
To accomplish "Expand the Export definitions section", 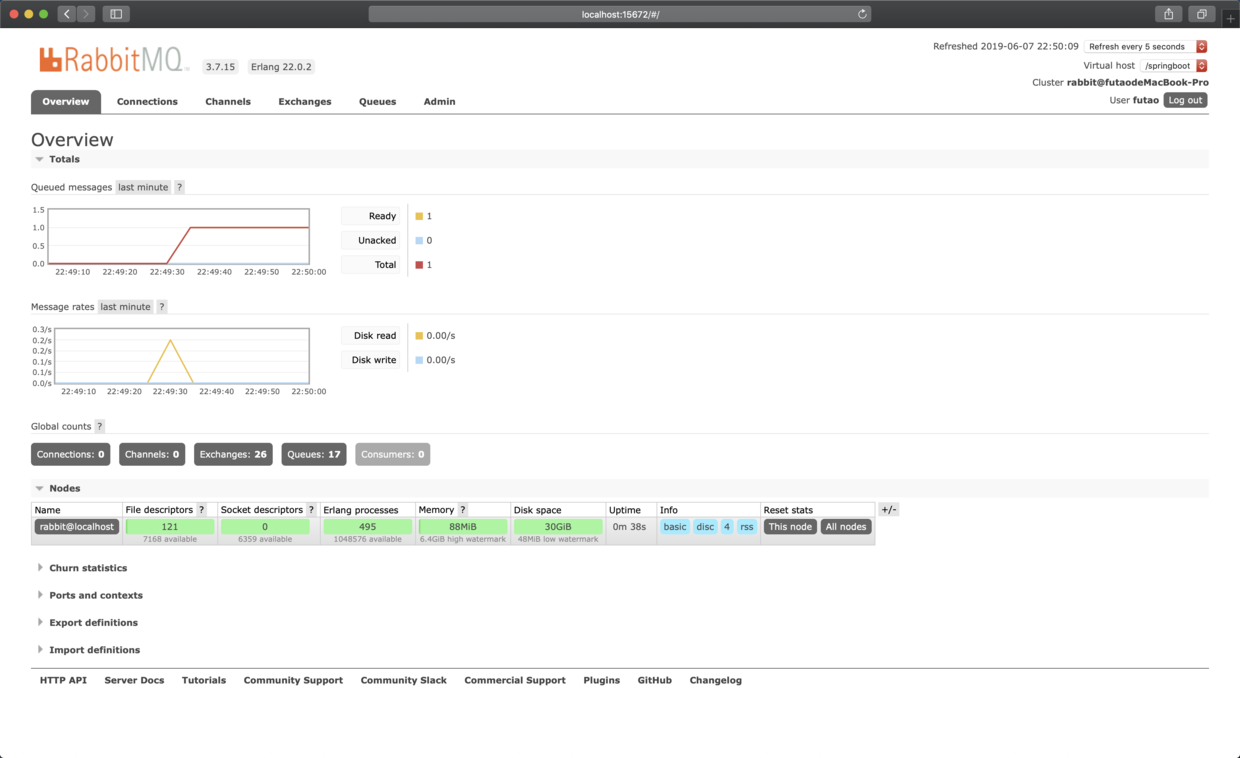I will (93, 623).
